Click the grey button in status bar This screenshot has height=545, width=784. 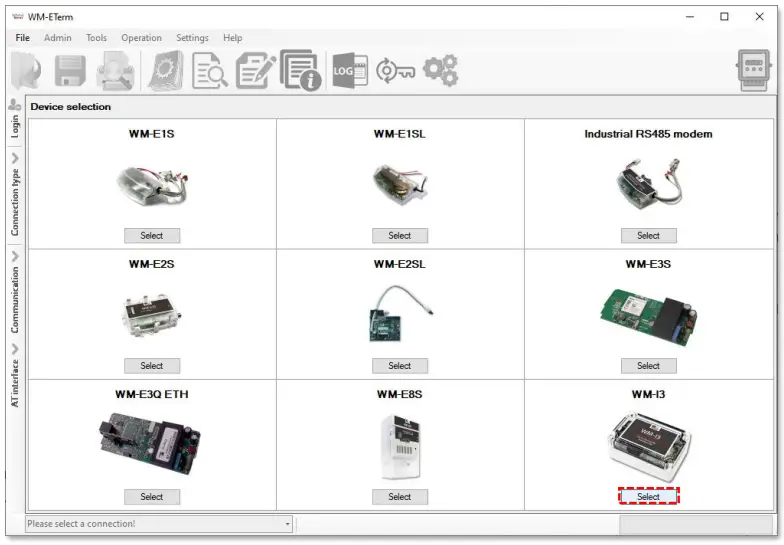point(696,524)
